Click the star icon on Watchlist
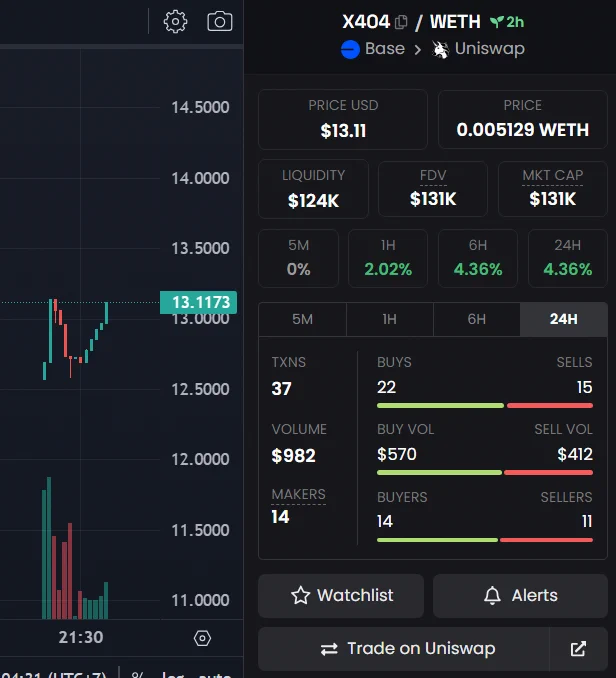Viewport: 616px width, 678px height. [300, 595]
